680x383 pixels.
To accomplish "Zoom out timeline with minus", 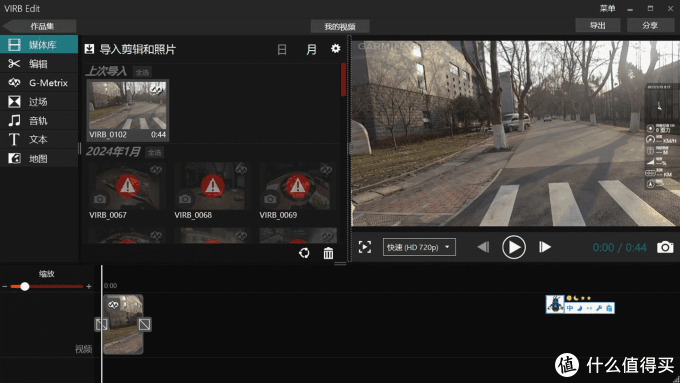I will 5,287.
